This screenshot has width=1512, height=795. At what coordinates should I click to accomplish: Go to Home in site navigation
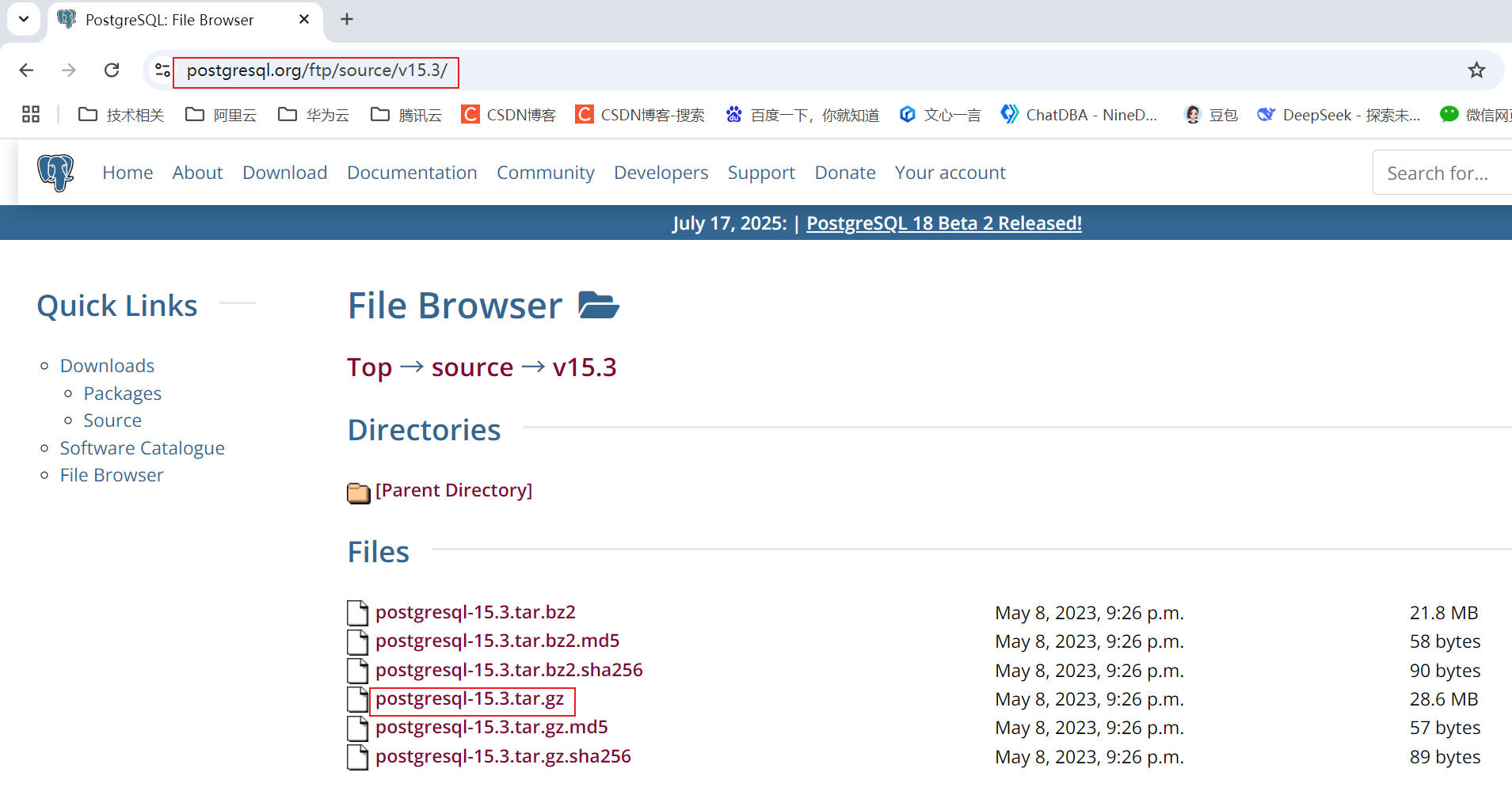pos(128,173)
